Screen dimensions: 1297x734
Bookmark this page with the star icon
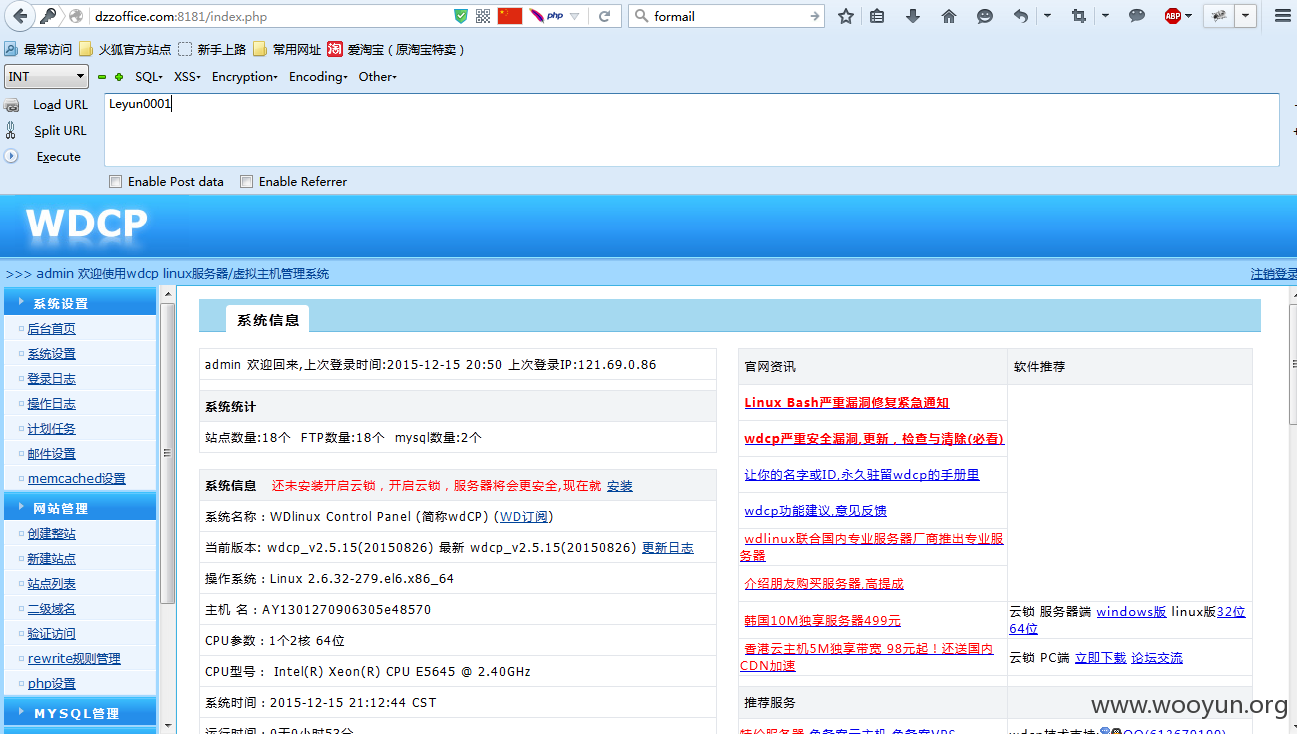click(846, 16)
